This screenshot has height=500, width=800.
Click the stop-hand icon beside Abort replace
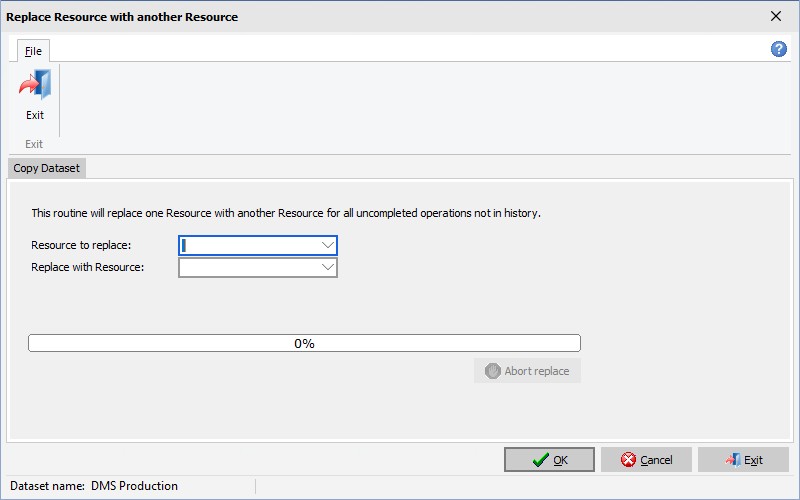(492, 371)
